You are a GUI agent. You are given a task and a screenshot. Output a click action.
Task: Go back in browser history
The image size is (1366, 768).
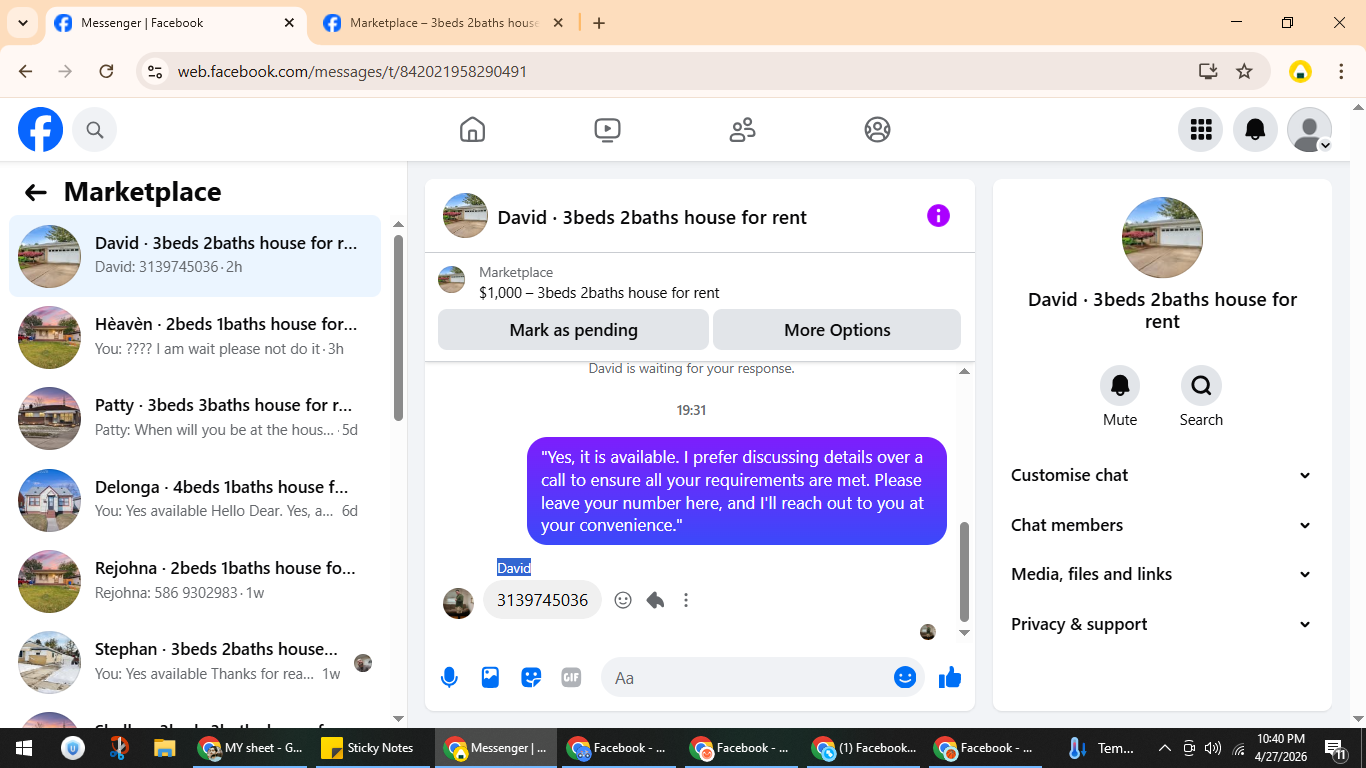[26, 71]
